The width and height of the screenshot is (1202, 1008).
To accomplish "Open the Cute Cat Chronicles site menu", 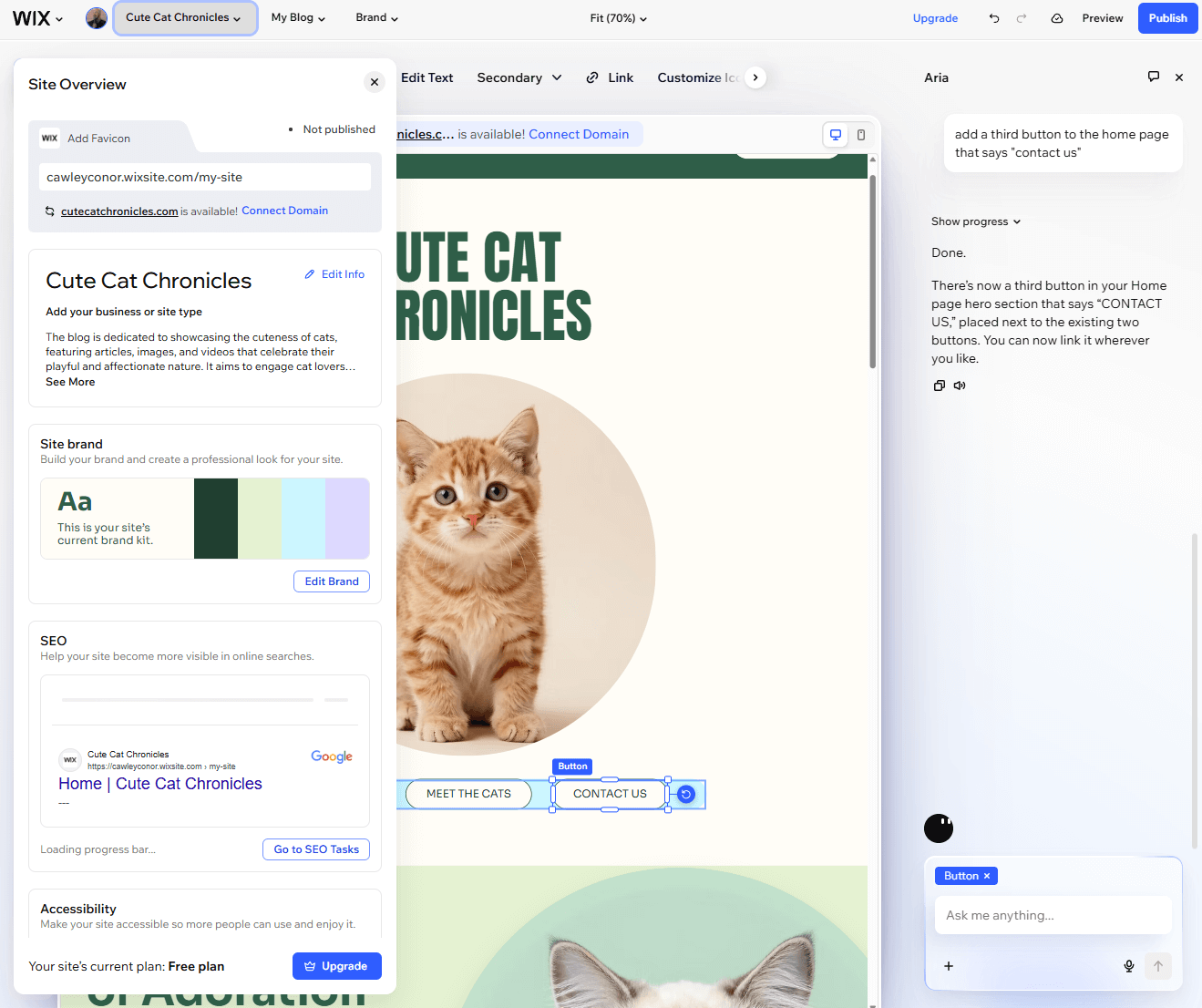I will point(185,17).
